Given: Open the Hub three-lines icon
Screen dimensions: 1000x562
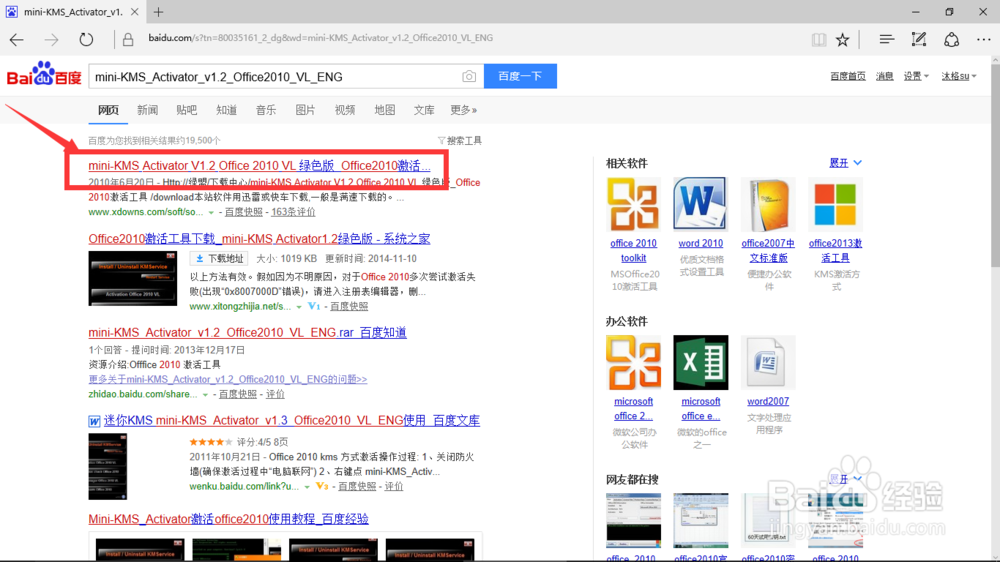Looking at the screenshot, I should coord(886,40).
